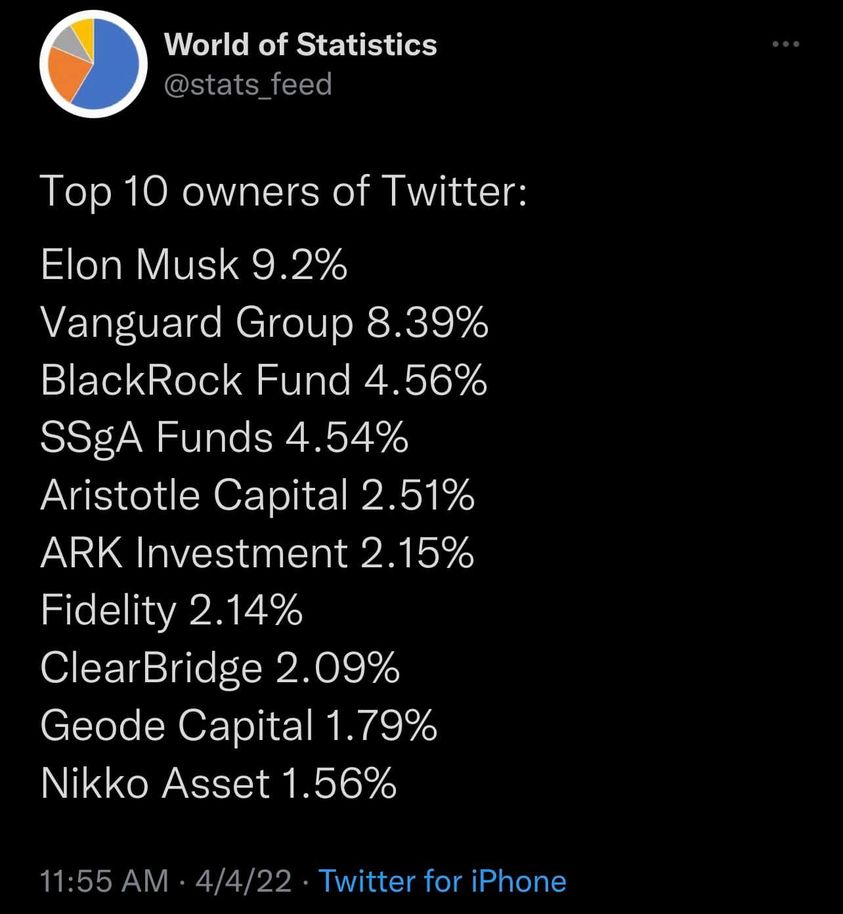The width and height of the screenshot is (843, 914).
Task: Click the Geode Capital 1.79% line
Action: [238, 726]
